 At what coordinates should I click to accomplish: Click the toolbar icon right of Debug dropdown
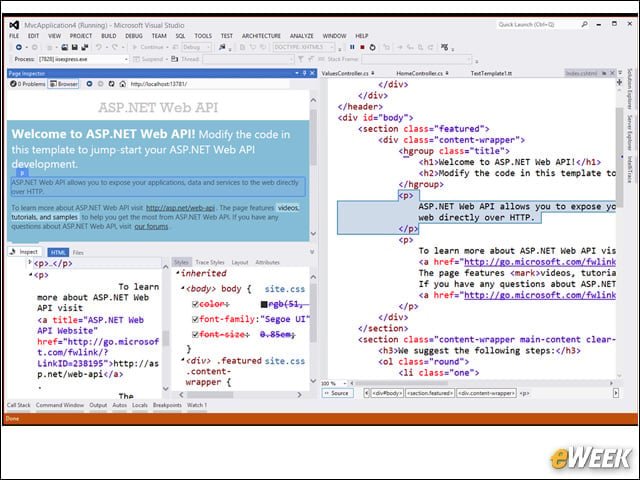222,47
